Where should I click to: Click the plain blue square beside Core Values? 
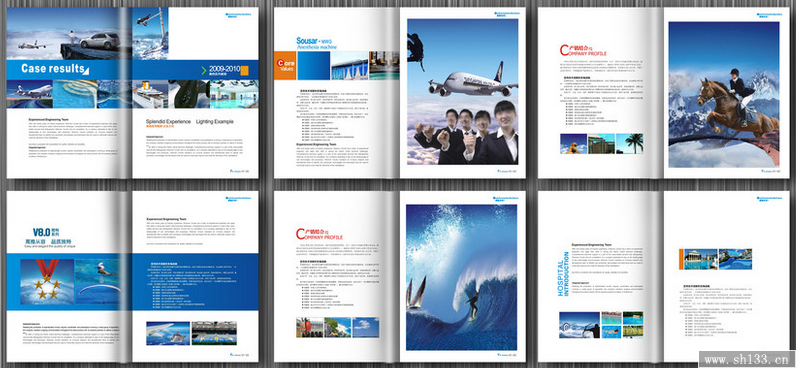click(x=313, y=65)
